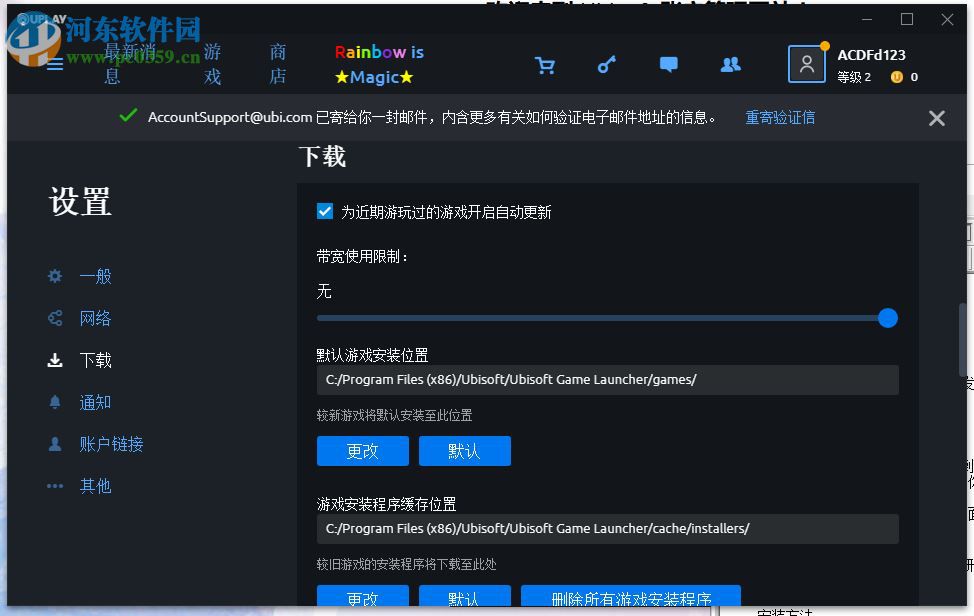Open the store shopping cart
The height and width of the screenshot is (616, 974).
click(x=545, y=64)
